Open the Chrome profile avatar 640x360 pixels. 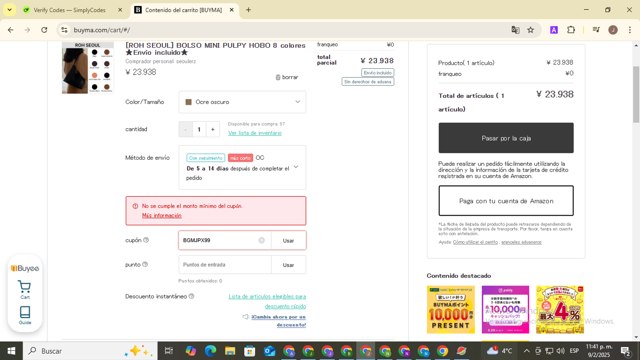coord(613,30)
